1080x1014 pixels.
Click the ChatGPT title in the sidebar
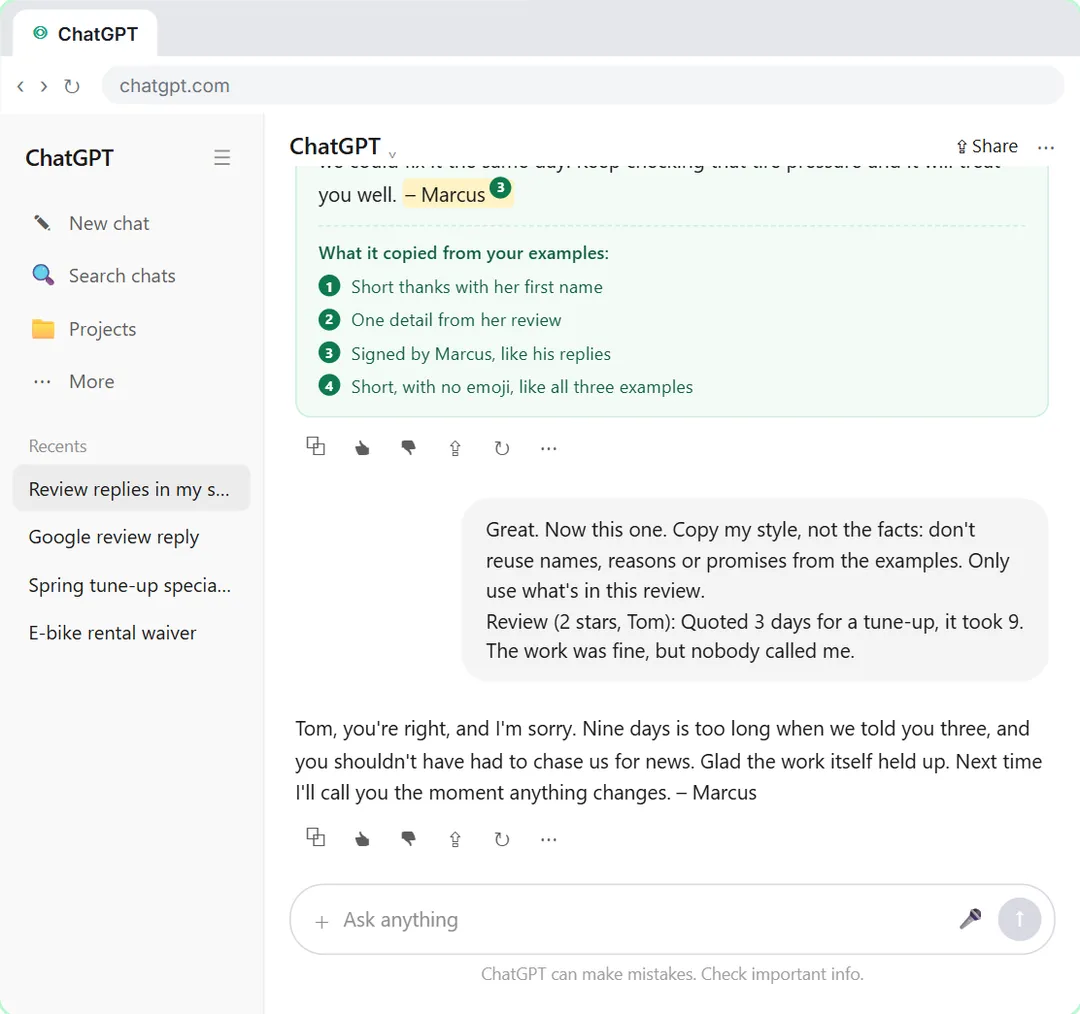click(69, 158)
